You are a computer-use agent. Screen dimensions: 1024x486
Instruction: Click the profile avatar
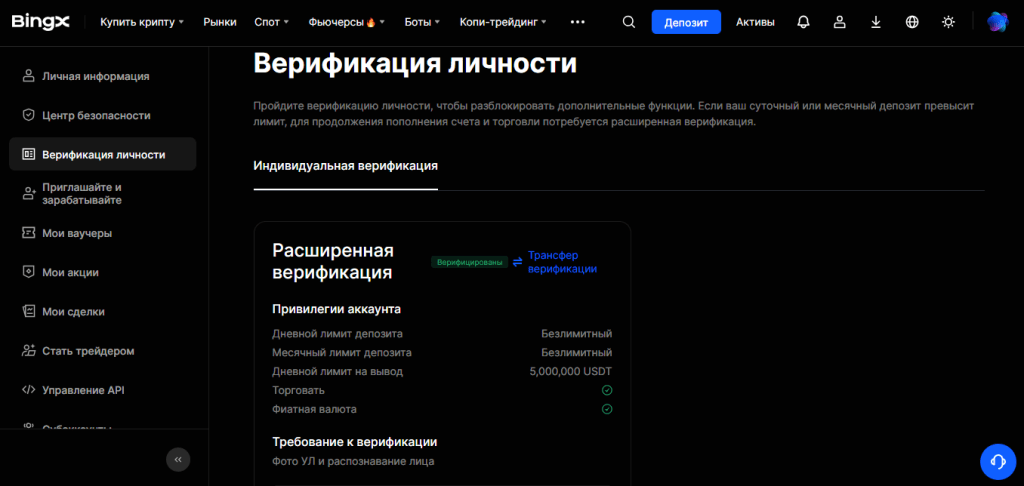coord(997,22)
